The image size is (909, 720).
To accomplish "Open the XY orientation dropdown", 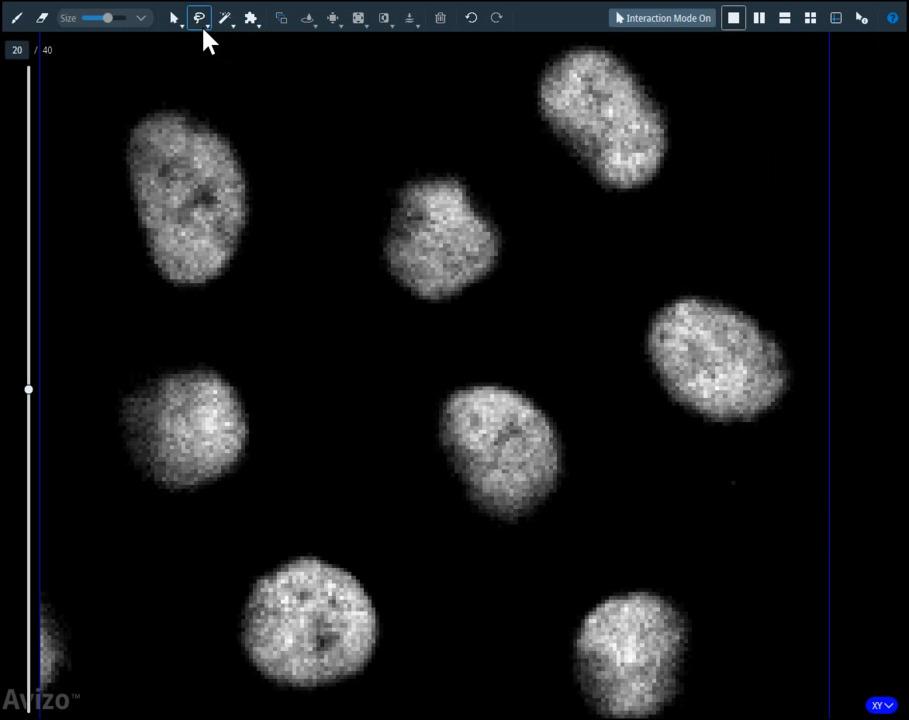I will click(x=880, y=705).
